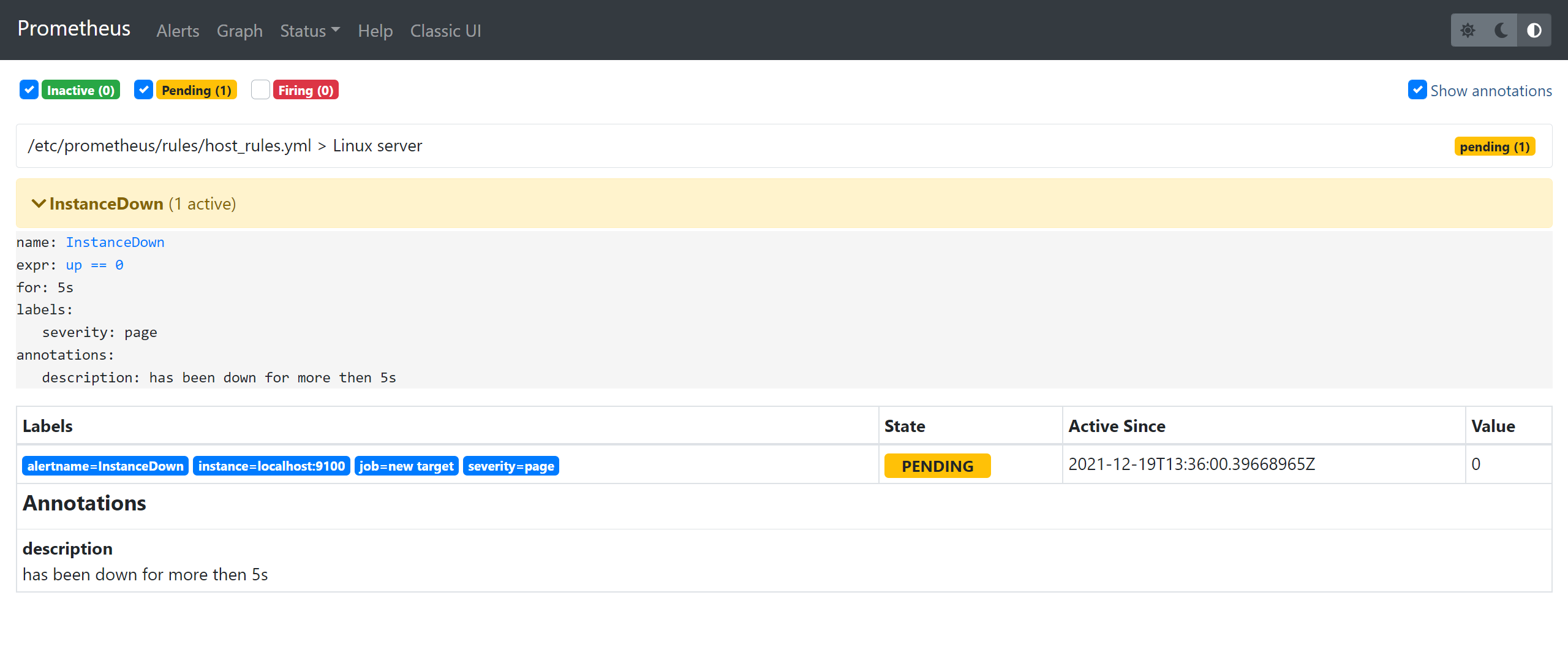This screenshot has width=1568, height=671.
Task: Click the Pending (1) yellow badge
Action: 197,90
